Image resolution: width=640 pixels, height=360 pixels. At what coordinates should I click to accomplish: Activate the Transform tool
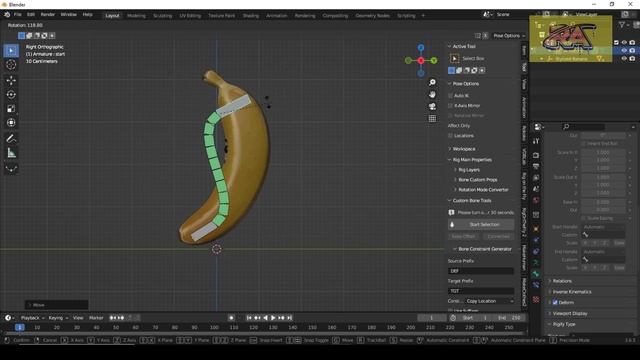point(11,122)
